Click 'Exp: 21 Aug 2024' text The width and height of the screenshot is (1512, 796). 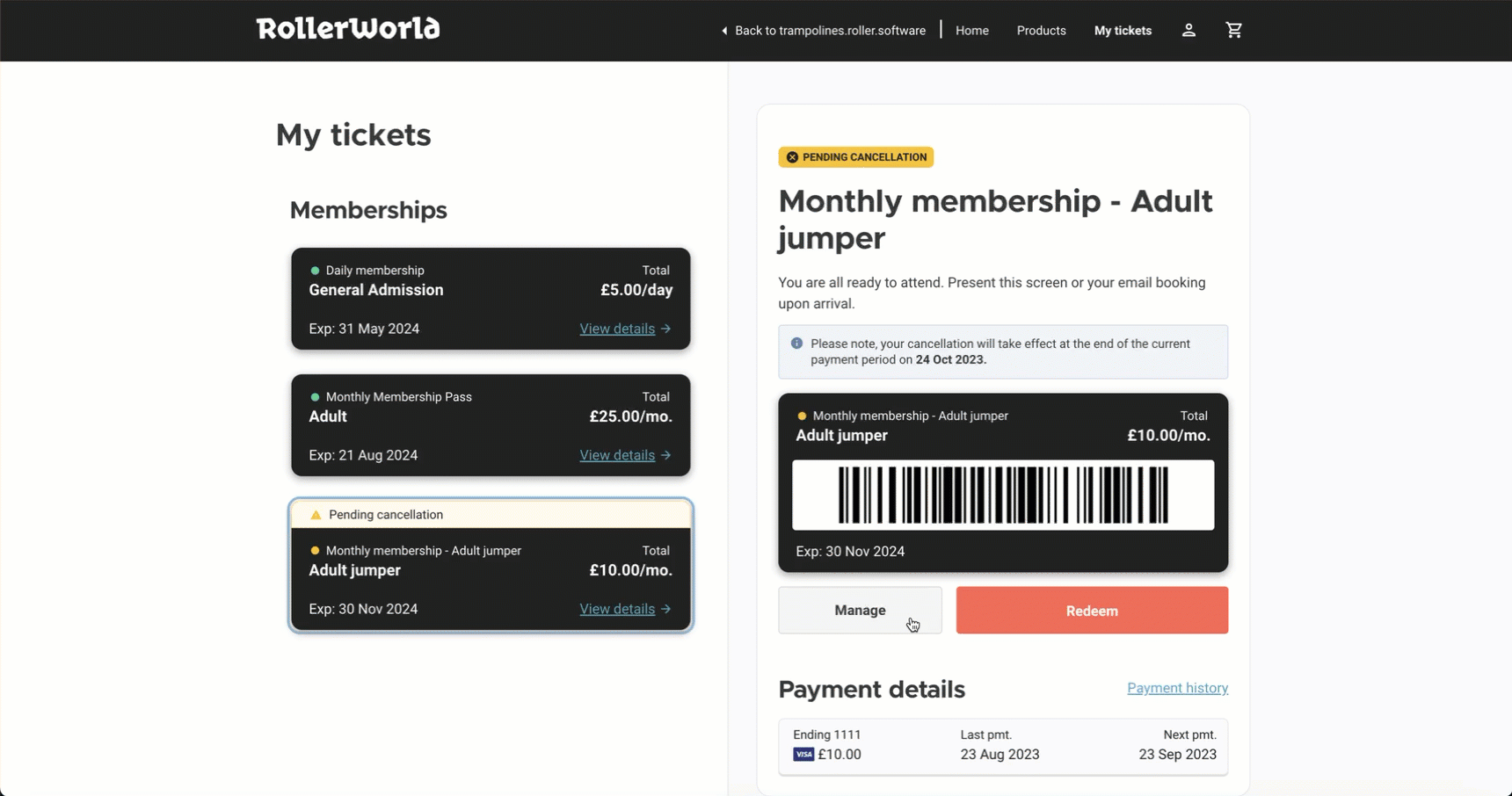coord(363,455)
